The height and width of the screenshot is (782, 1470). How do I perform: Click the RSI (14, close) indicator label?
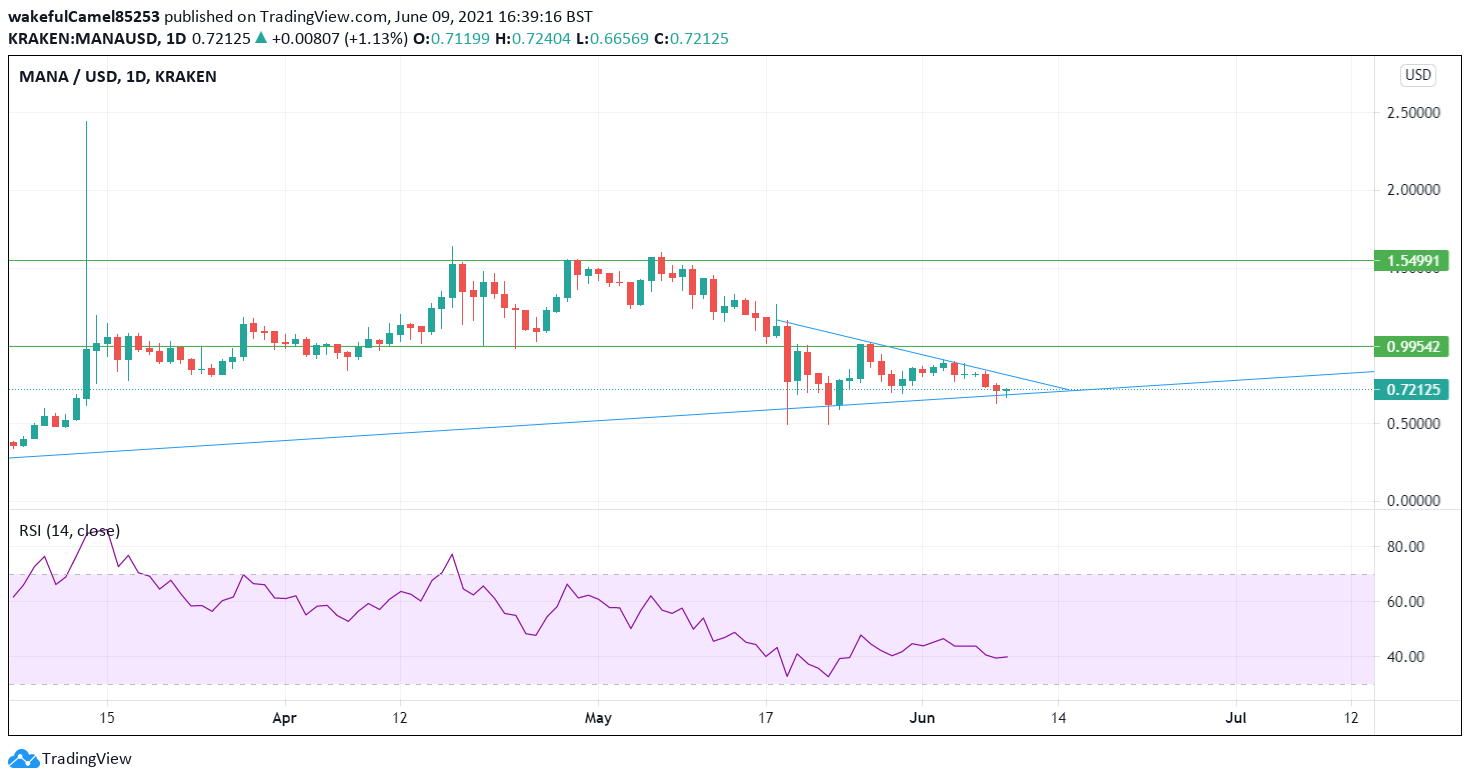[70, 531]
